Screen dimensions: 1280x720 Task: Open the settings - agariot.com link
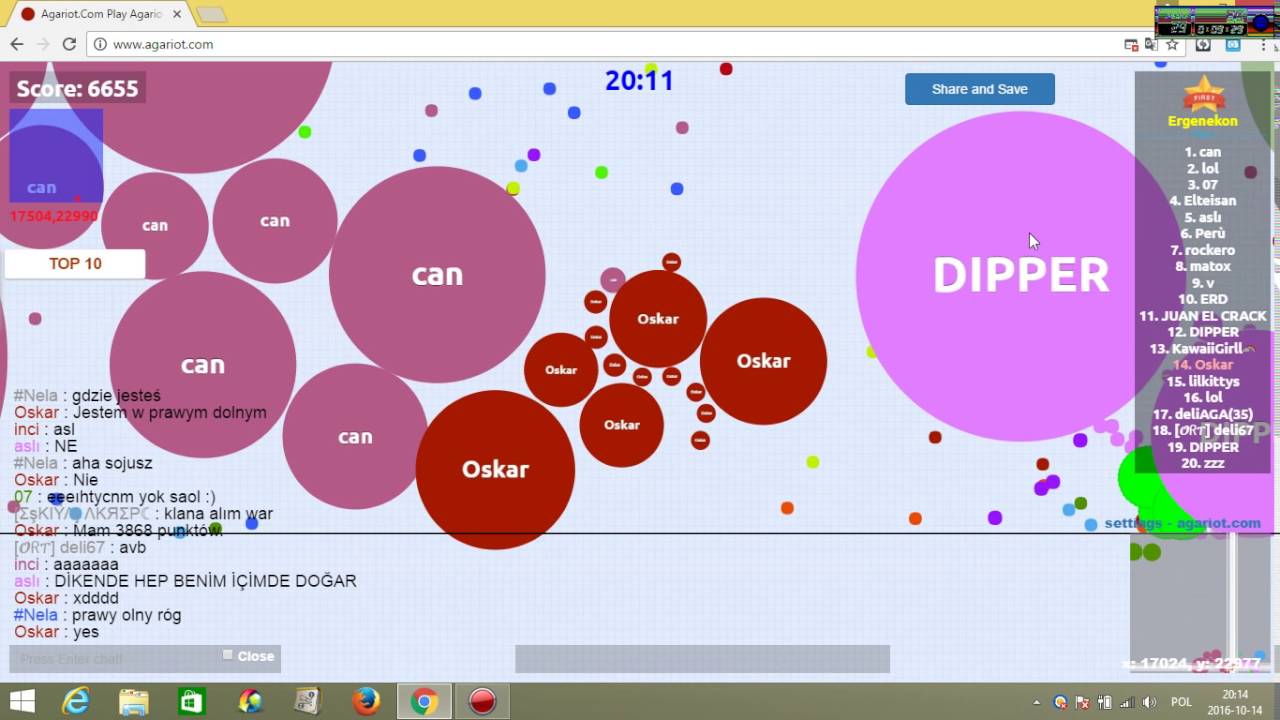pos(1183,523)
